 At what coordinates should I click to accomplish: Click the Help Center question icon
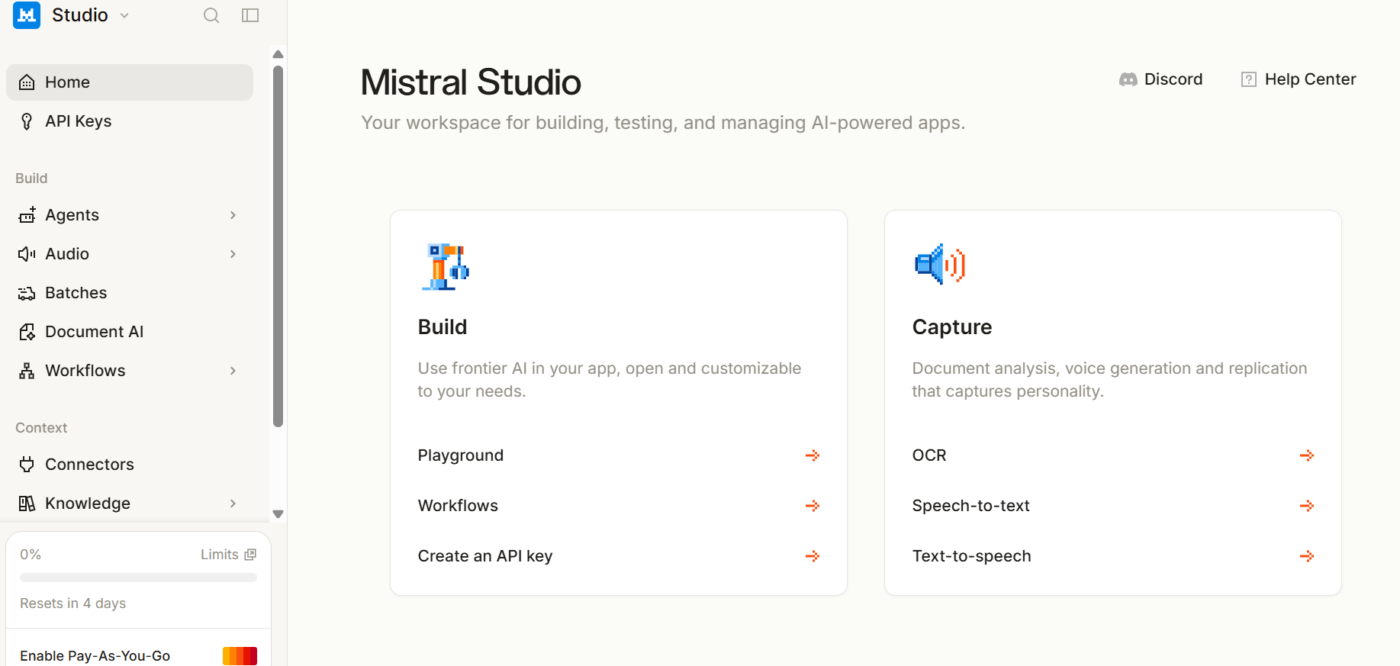click(x=1249, y=79)
